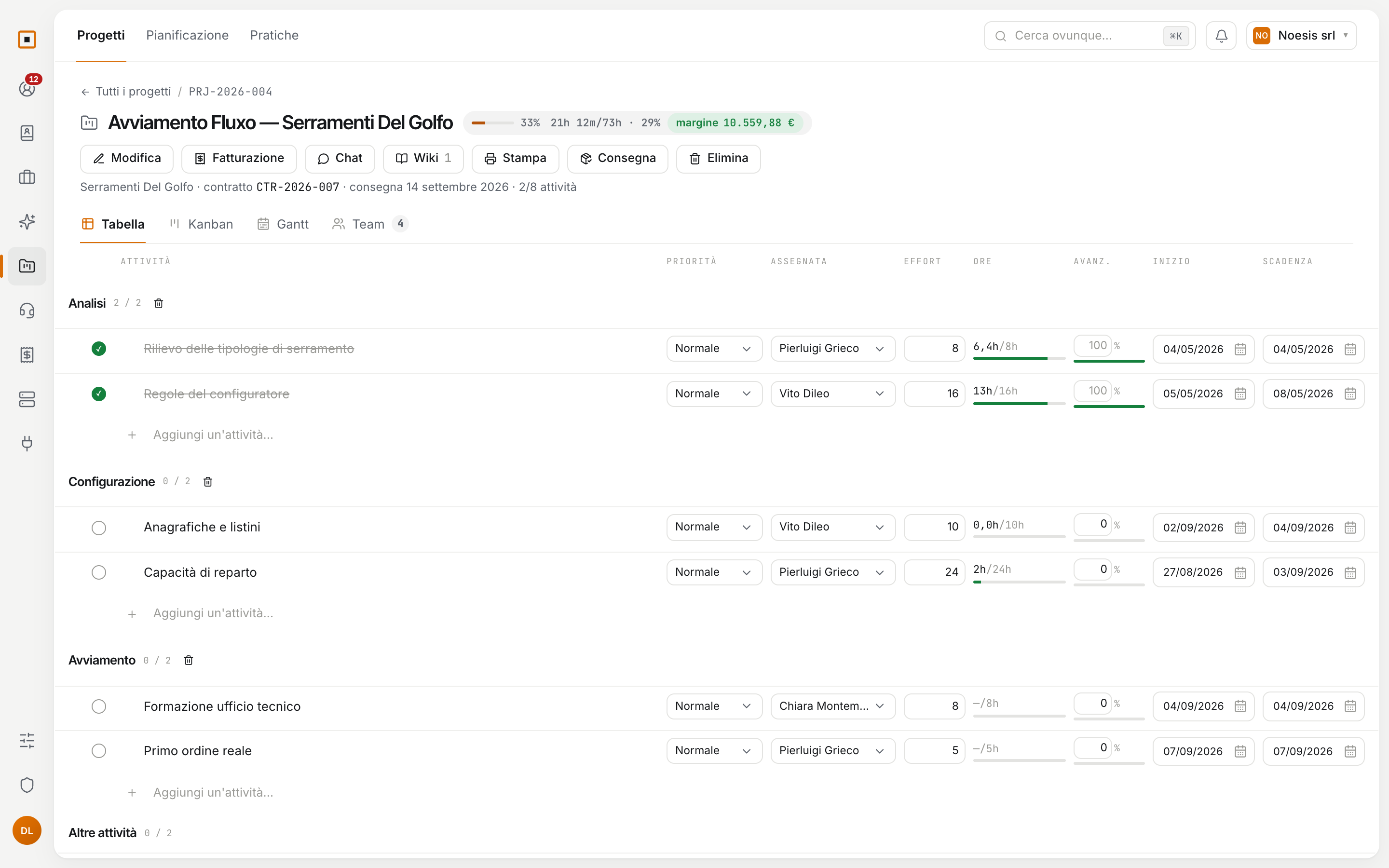Open priority dropdown for Primo ordine reale
This screenshot has height=868, width=1389.
point(714,751)
